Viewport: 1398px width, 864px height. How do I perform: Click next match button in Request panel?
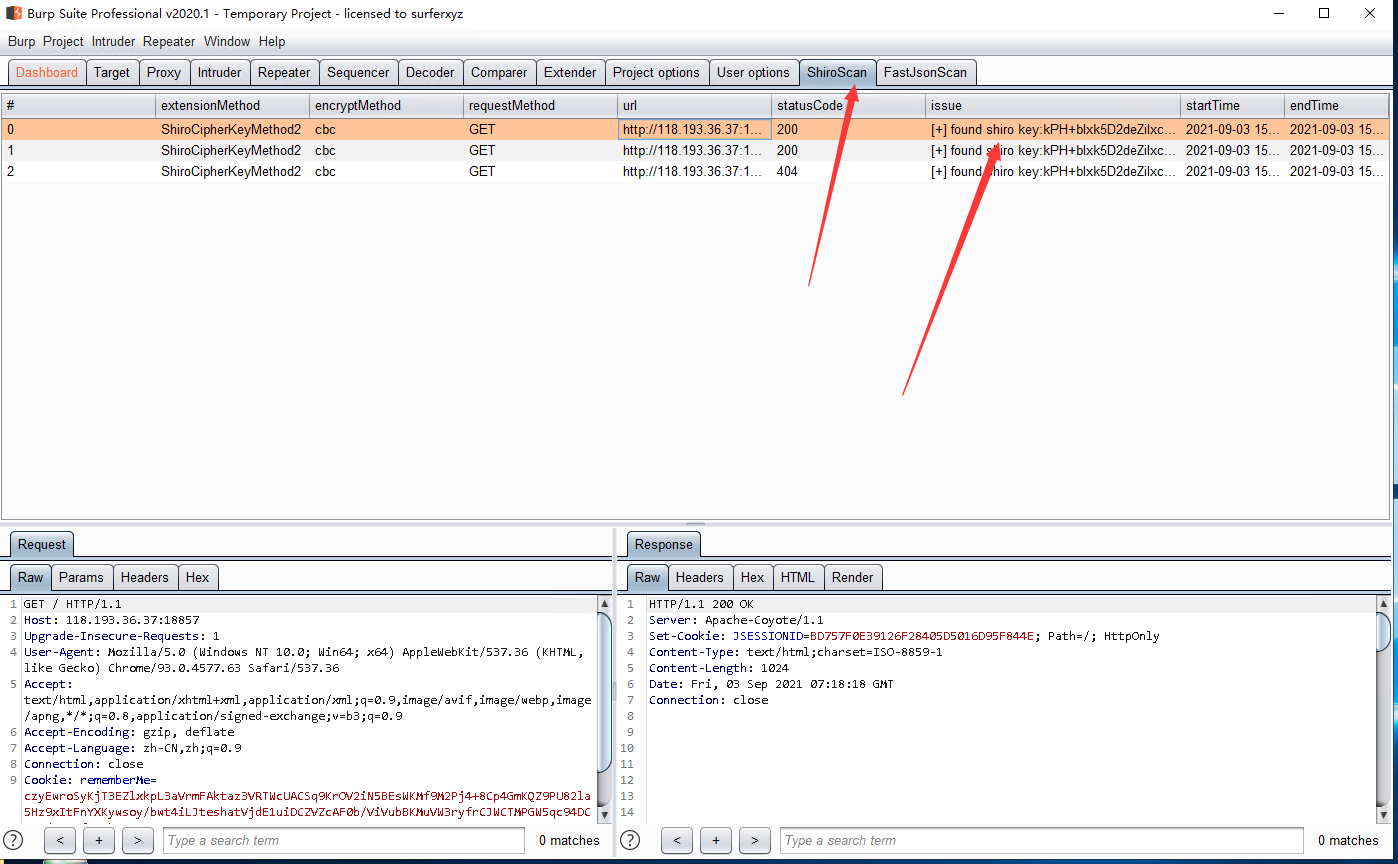click(137, 840)
